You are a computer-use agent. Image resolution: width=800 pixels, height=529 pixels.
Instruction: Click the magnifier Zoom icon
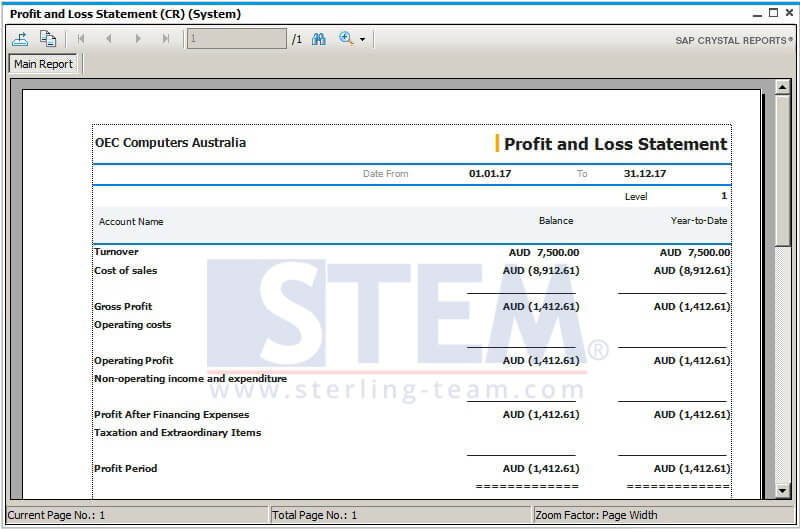click(x=346, y=39)
